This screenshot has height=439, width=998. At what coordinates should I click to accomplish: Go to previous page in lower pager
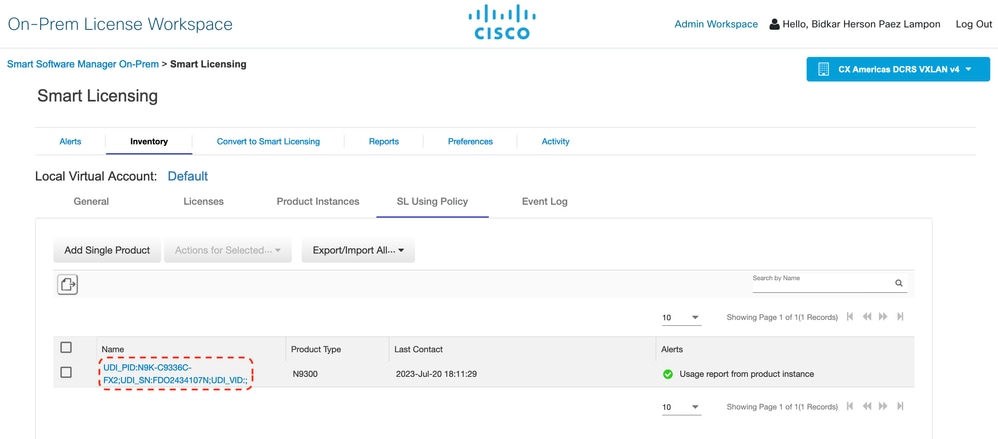[867, 406]
